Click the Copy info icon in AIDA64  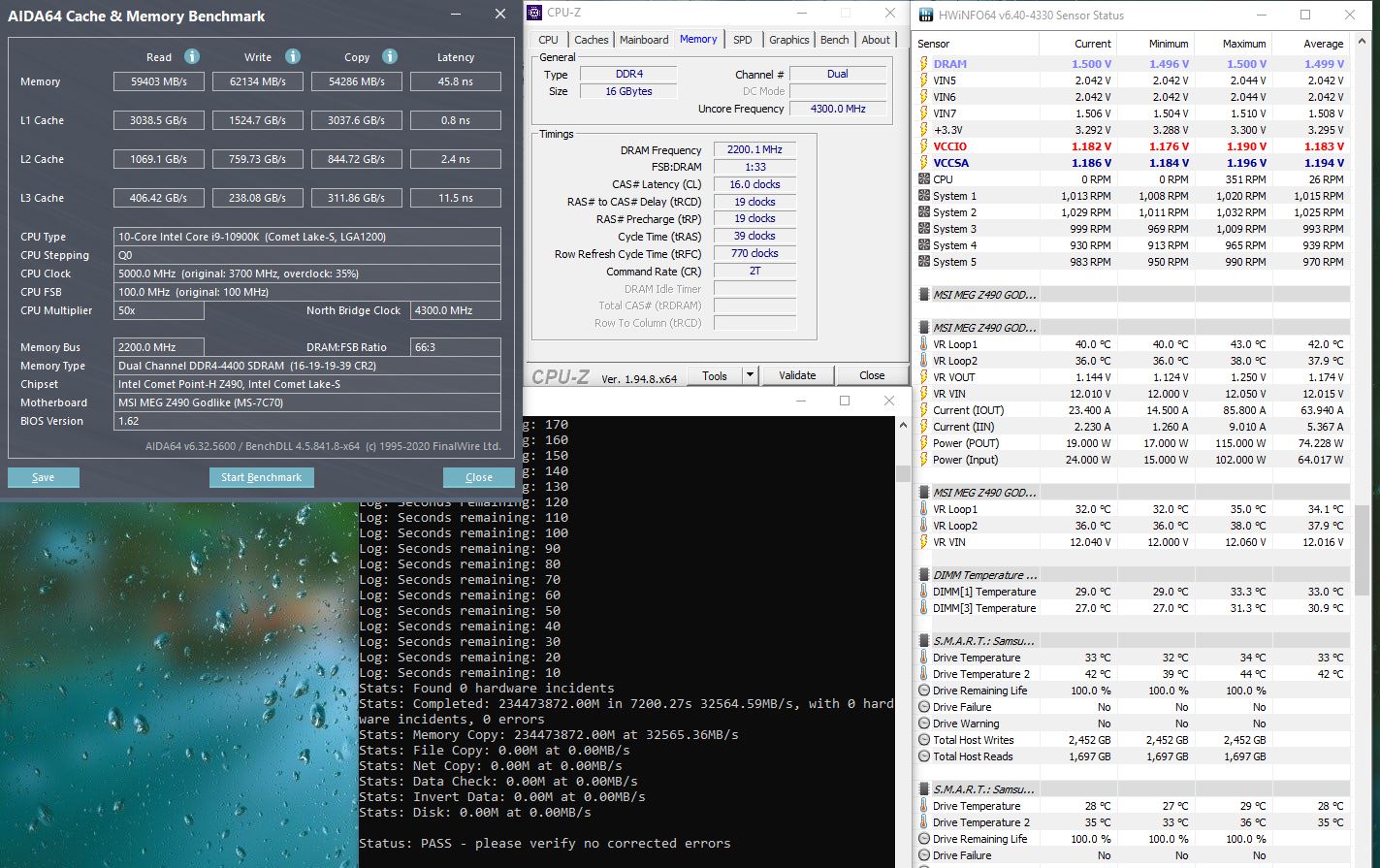pyautogui.click(x=390, y=56)
